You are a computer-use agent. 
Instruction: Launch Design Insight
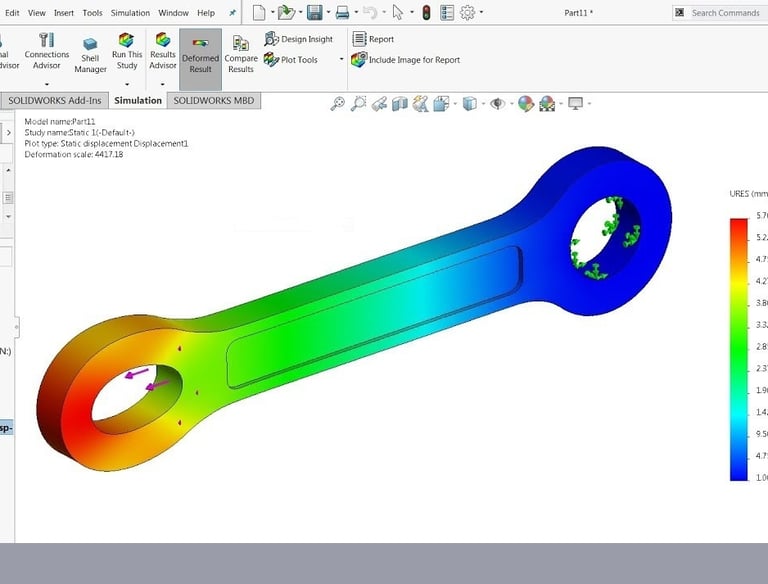(298, 39)
